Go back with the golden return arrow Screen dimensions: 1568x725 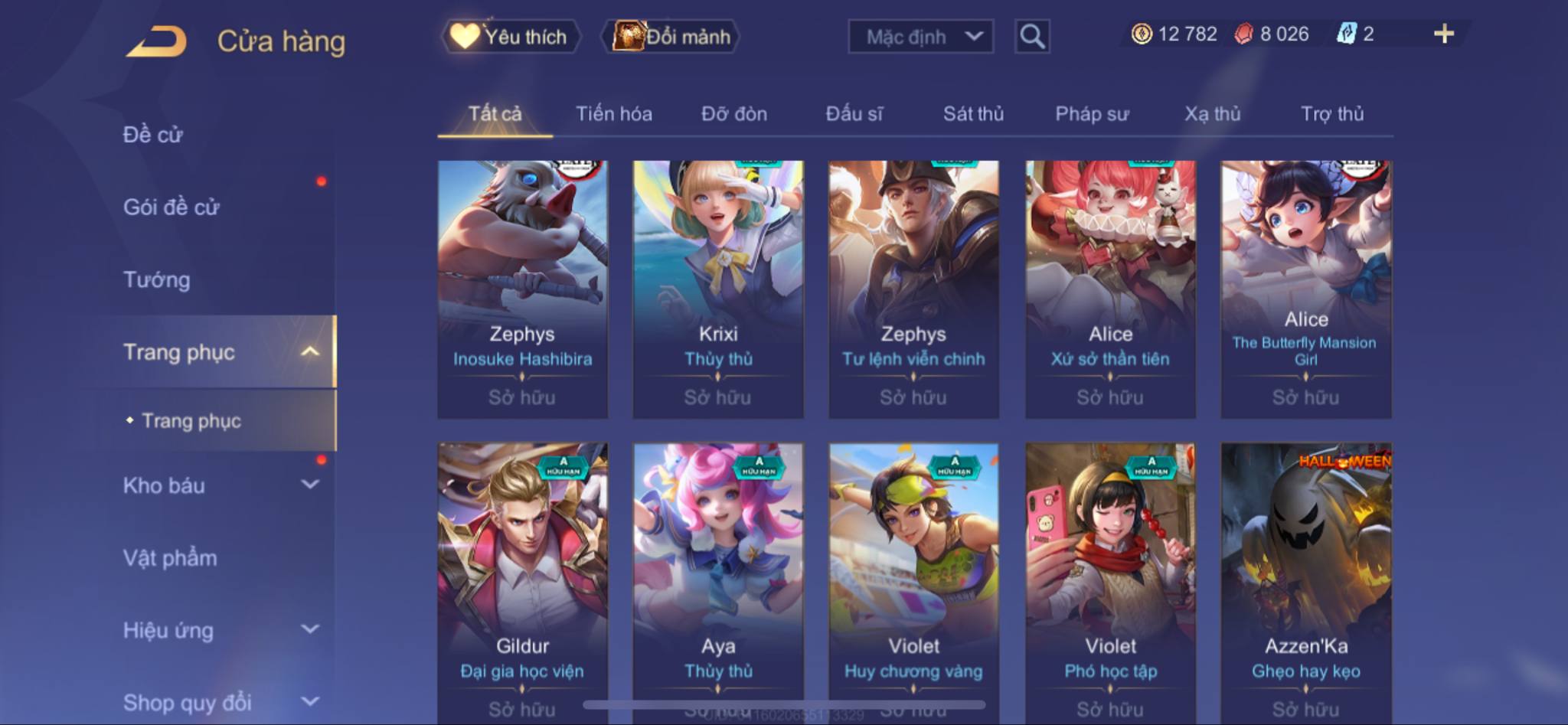coord(157,41)
